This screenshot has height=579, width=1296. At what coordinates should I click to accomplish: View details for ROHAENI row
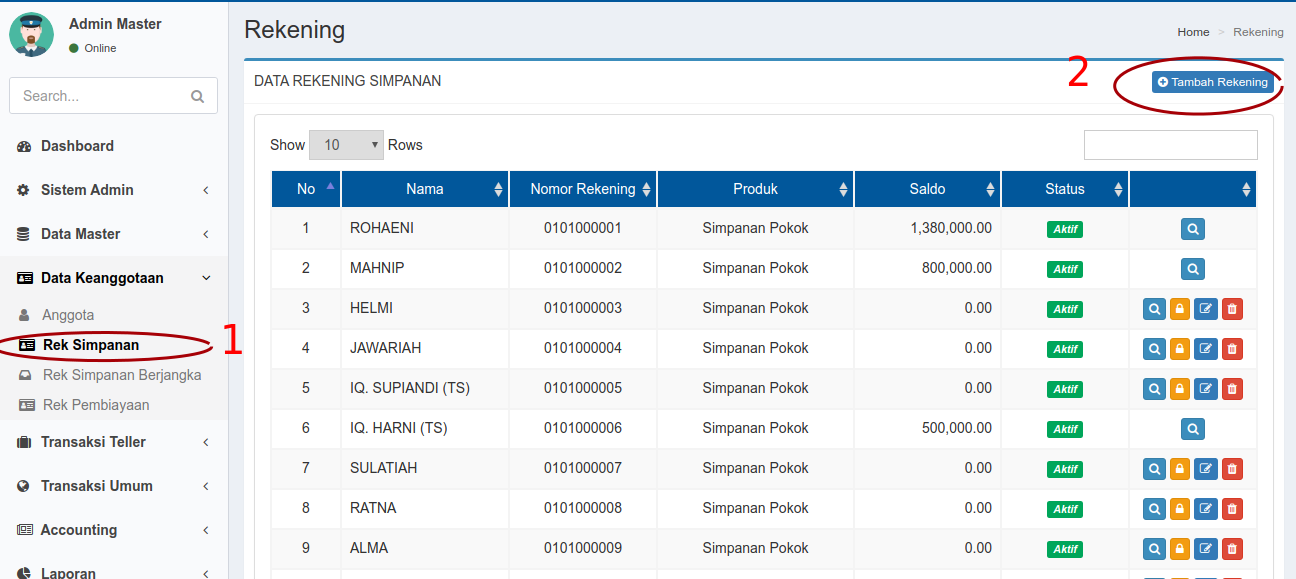[x=1192, y=229]
